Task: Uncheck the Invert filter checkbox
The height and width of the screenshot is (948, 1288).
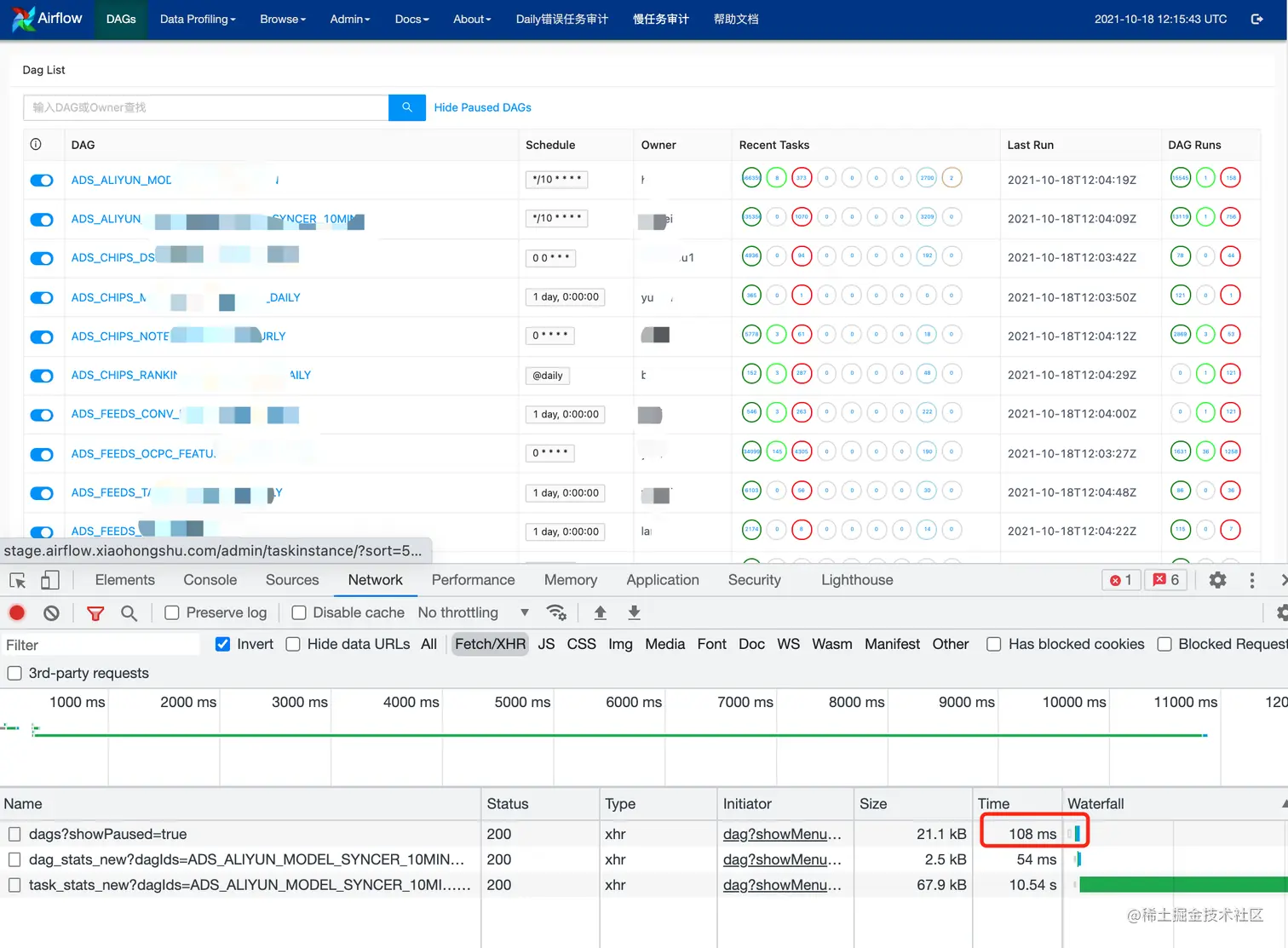Action: pos(222,644)
